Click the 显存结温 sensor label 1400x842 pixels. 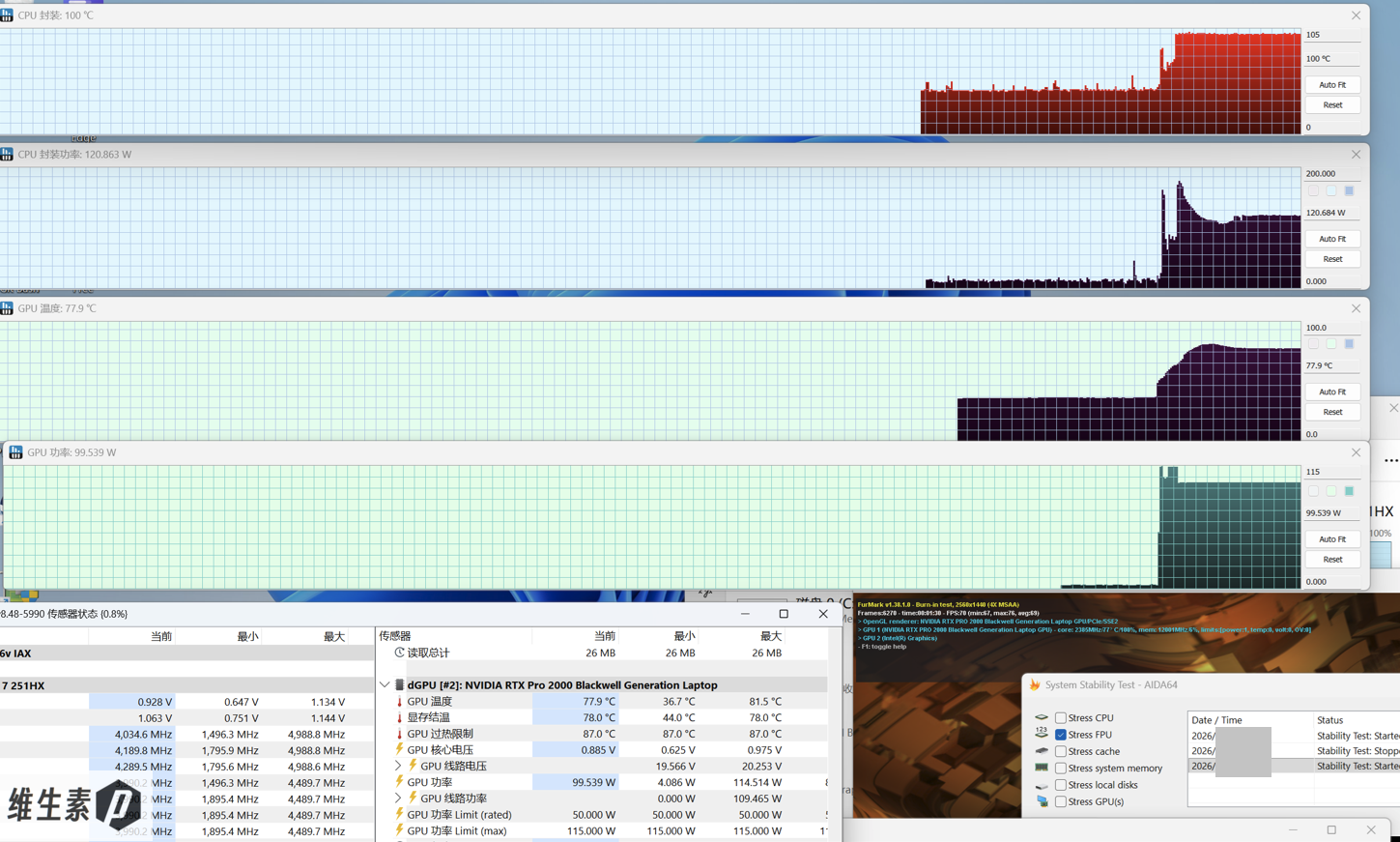(x=429, y=718)
